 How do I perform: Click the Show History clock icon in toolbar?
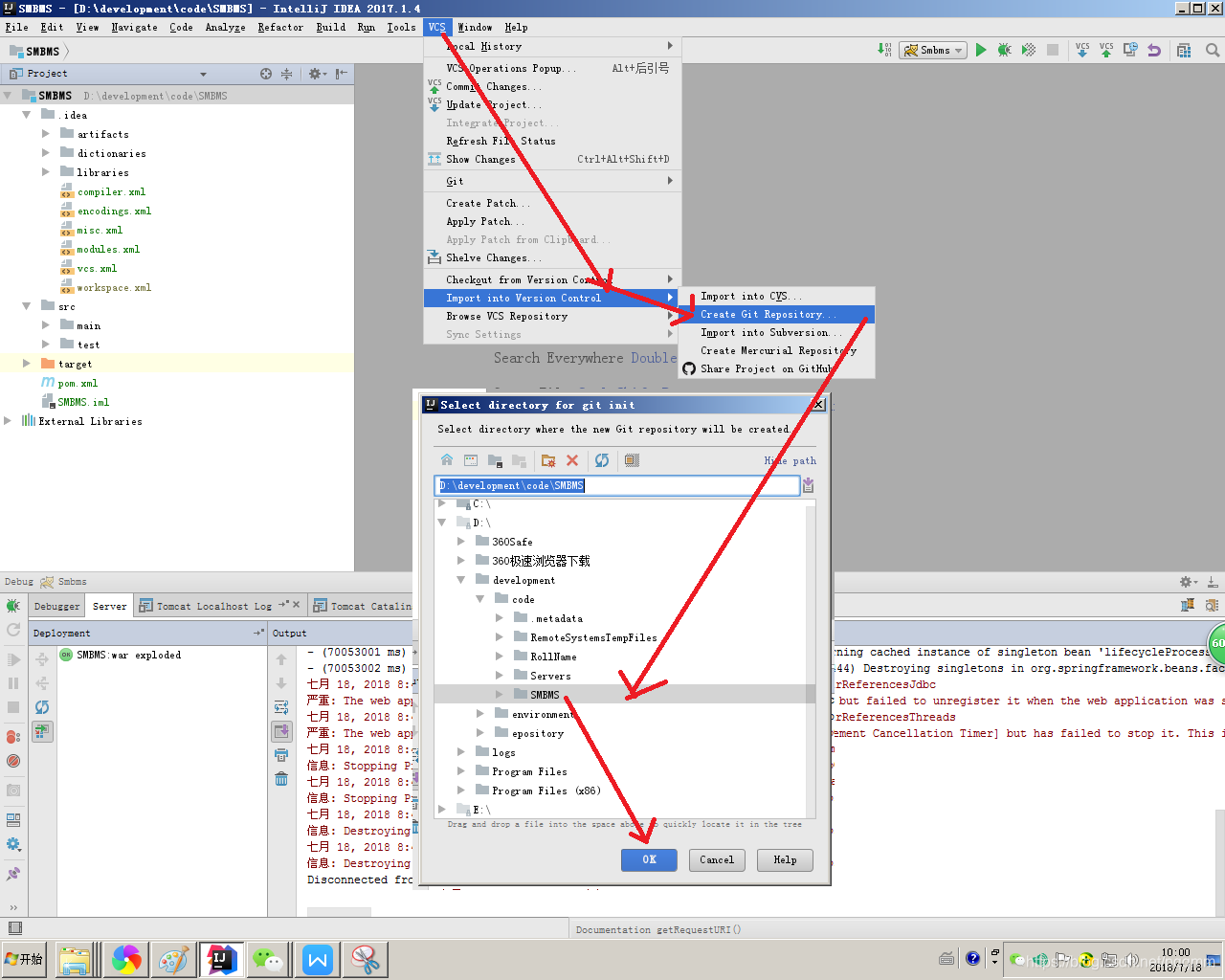pos(1130,50)
